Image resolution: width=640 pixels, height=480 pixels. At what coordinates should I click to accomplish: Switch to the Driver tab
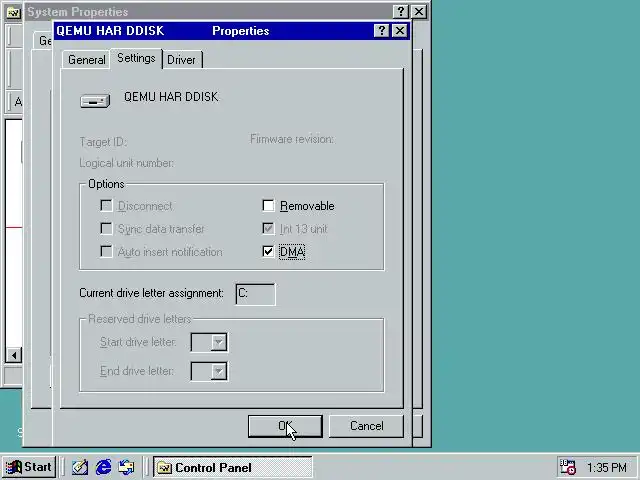coord(181,60)
